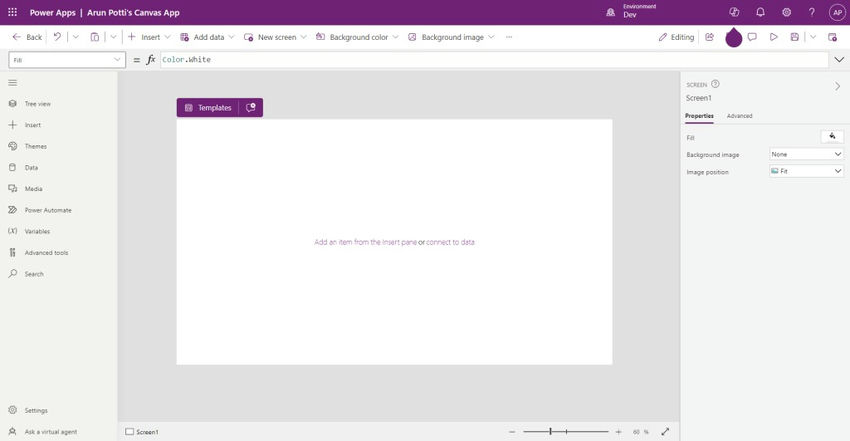Image resolution: width=850 pixels, height=441 pixels.
Task: Open Advanced tools in the sidebar
Action: [x=38, y=252]
